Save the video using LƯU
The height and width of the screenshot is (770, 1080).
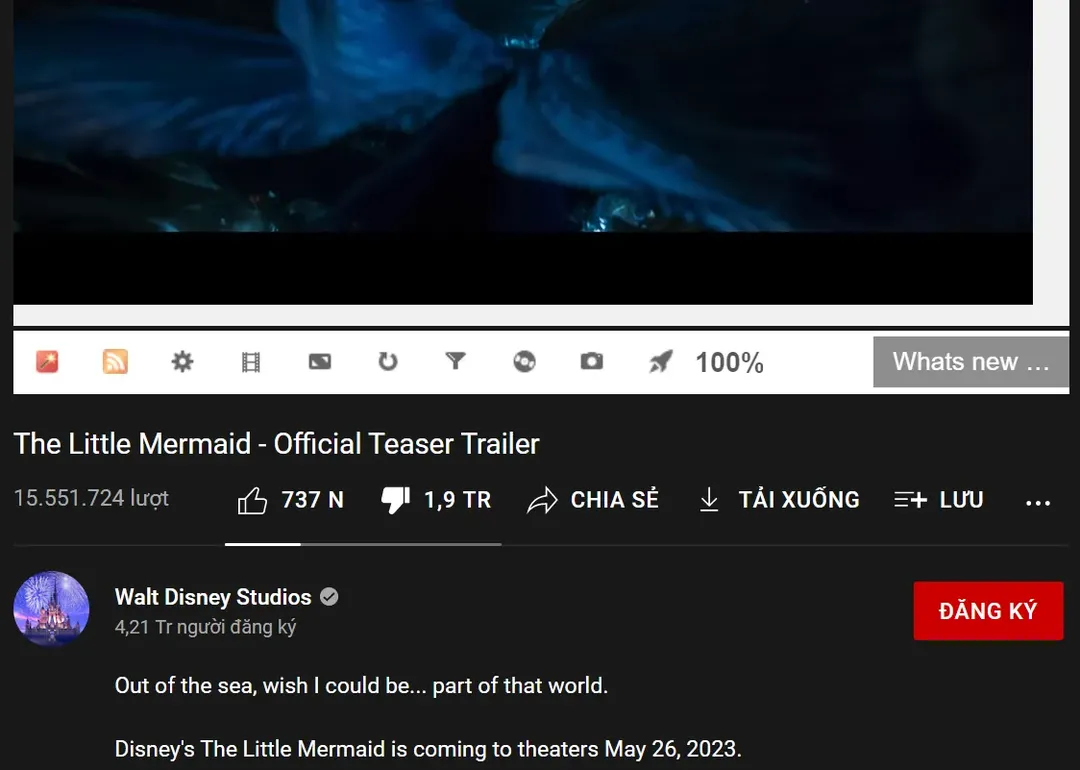tap(938, 499)
